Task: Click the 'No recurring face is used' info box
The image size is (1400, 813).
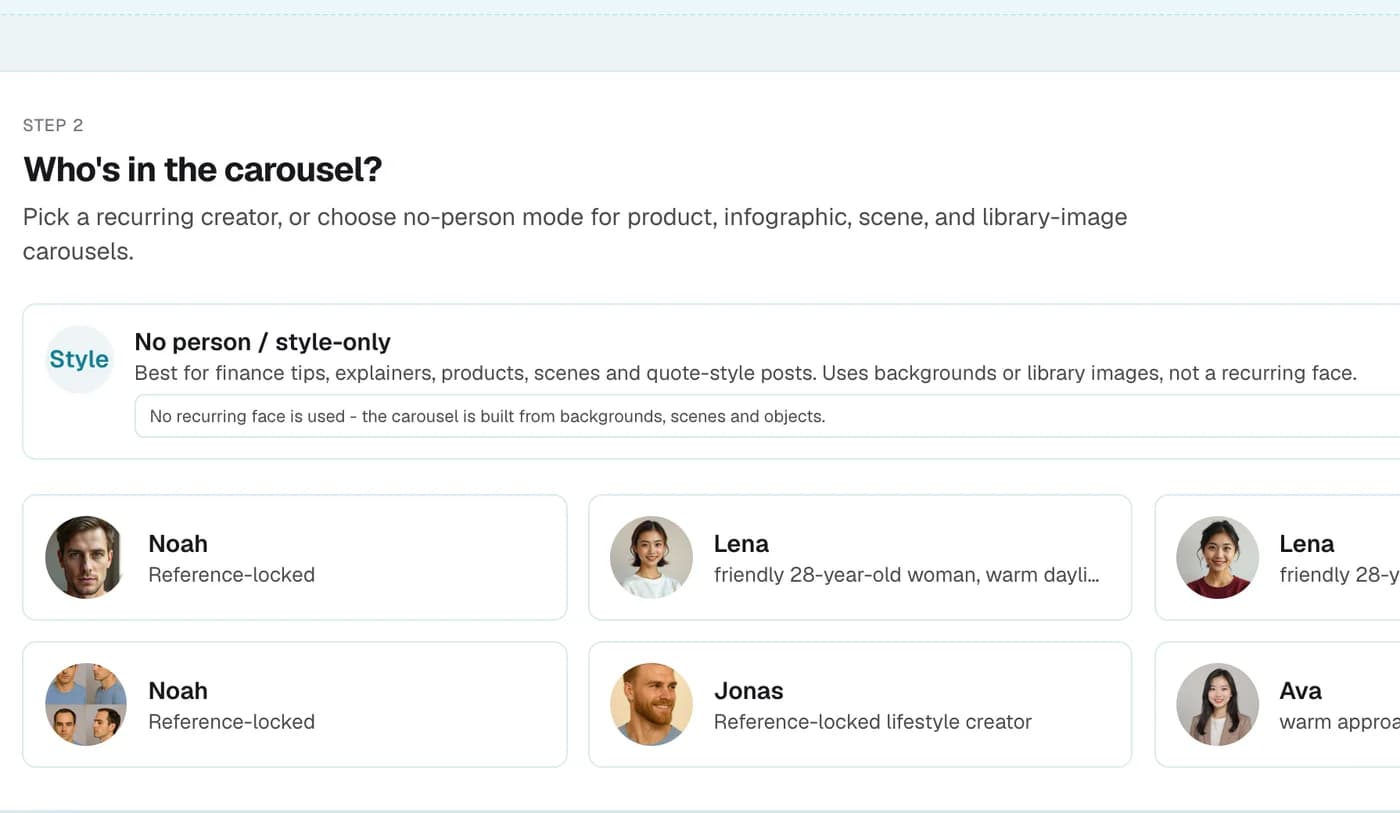Action: (767, 416)
